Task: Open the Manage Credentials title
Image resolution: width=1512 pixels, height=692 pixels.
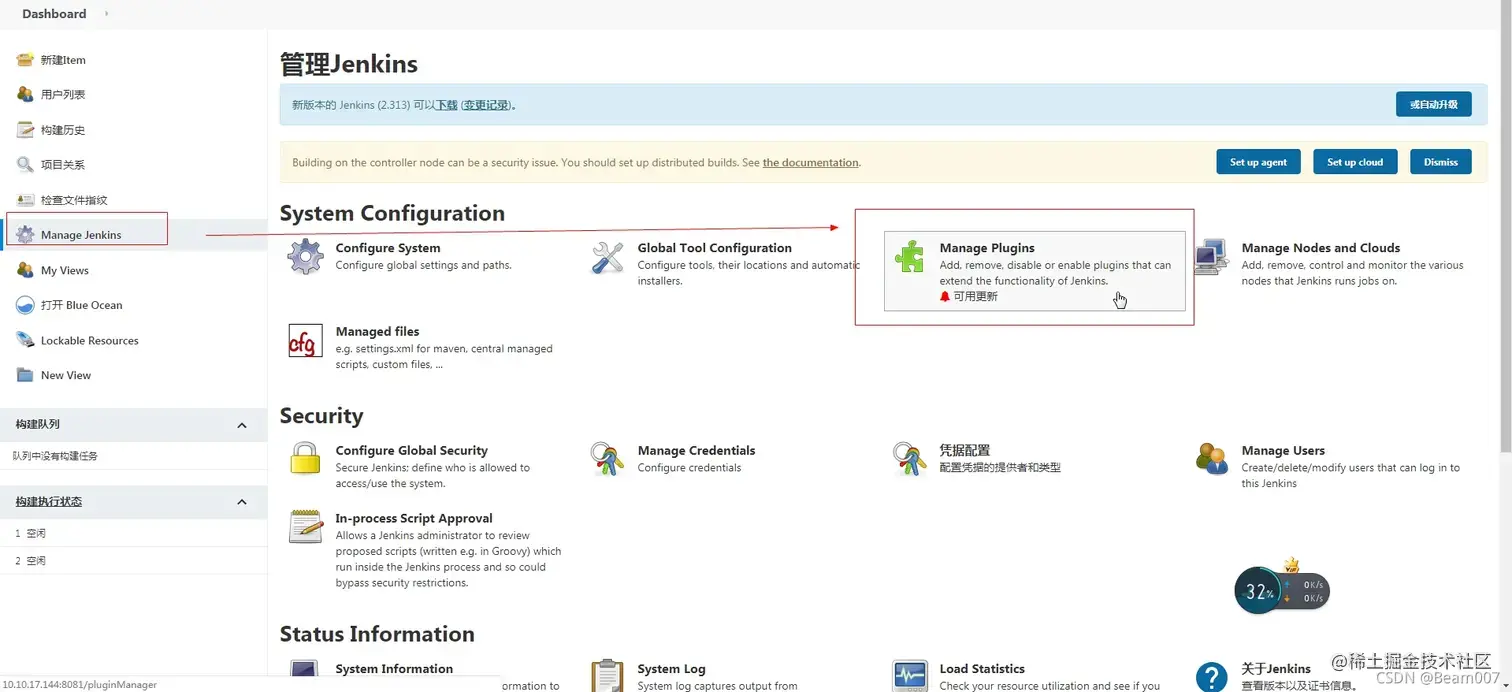Action: tap(696, 451)
